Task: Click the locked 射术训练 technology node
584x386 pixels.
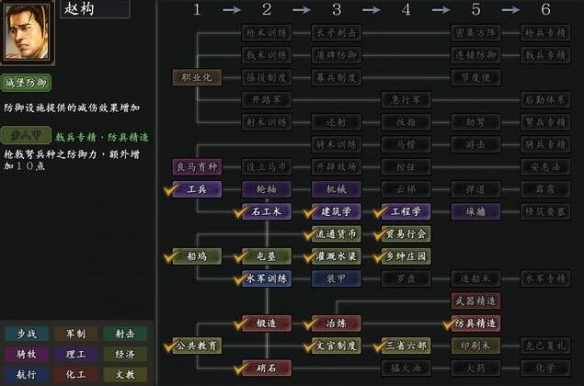Action: (x=267, y=122)
